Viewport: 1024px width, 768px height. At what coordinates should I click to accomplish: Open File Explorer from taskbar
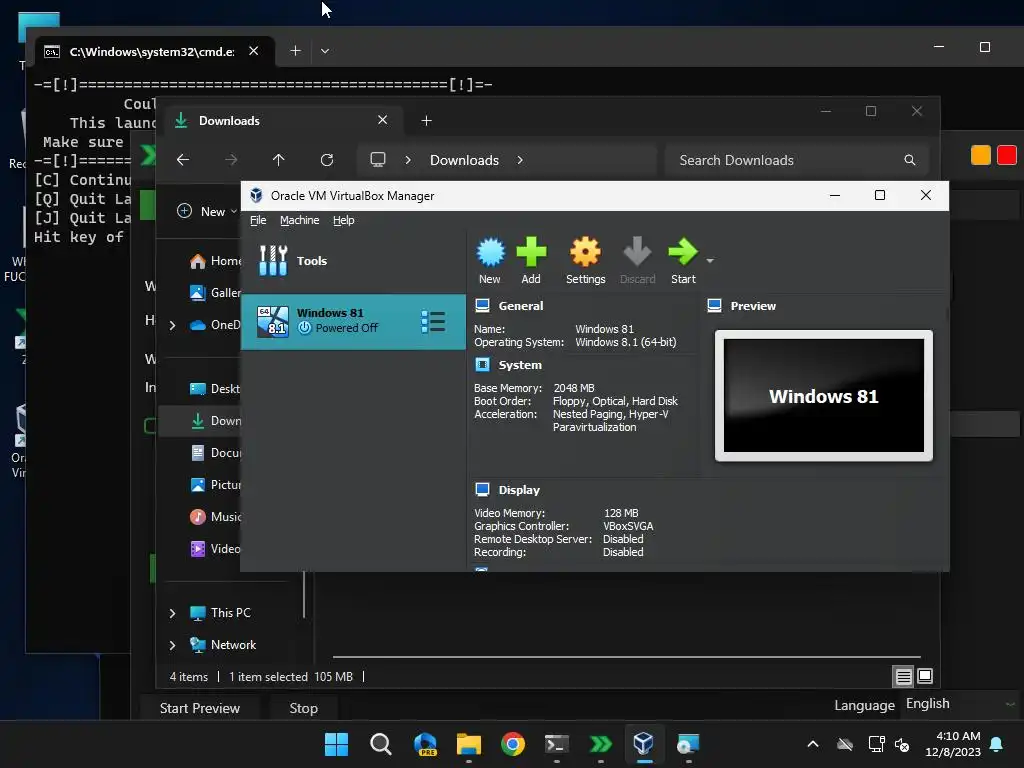[469, 744]
